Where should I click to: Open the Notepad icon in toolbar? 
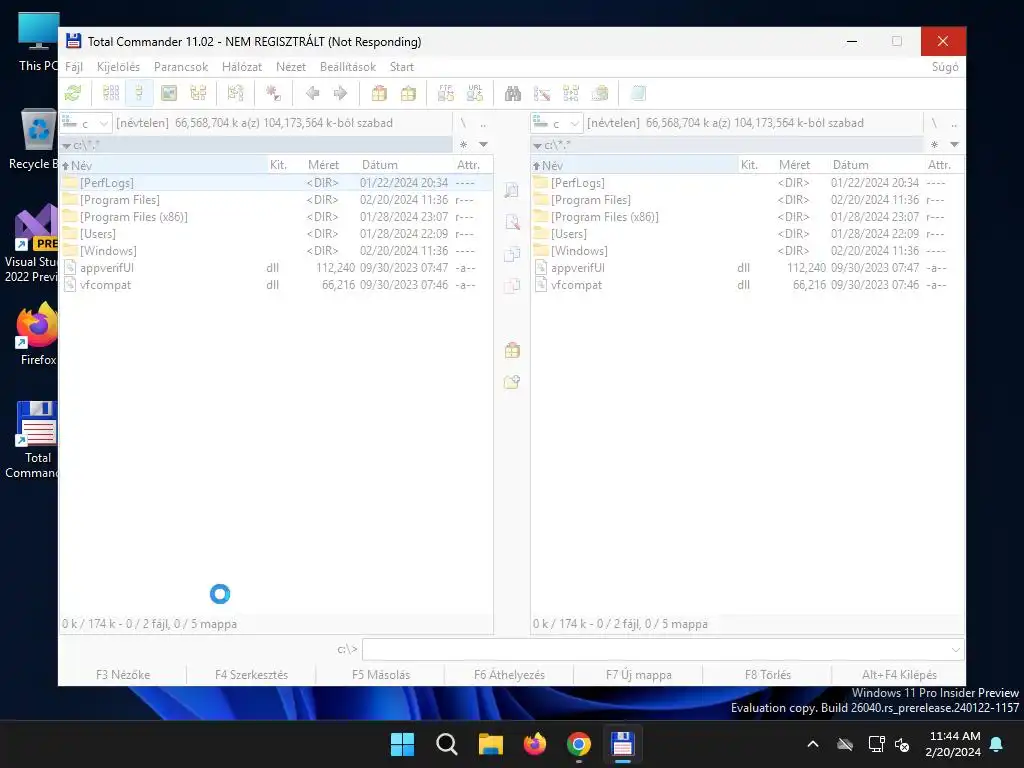[638, 93]
